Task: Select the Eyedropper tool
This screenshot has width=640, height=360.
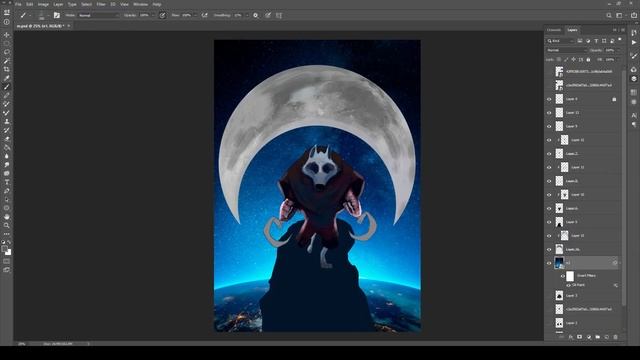Action: [7, 78]
